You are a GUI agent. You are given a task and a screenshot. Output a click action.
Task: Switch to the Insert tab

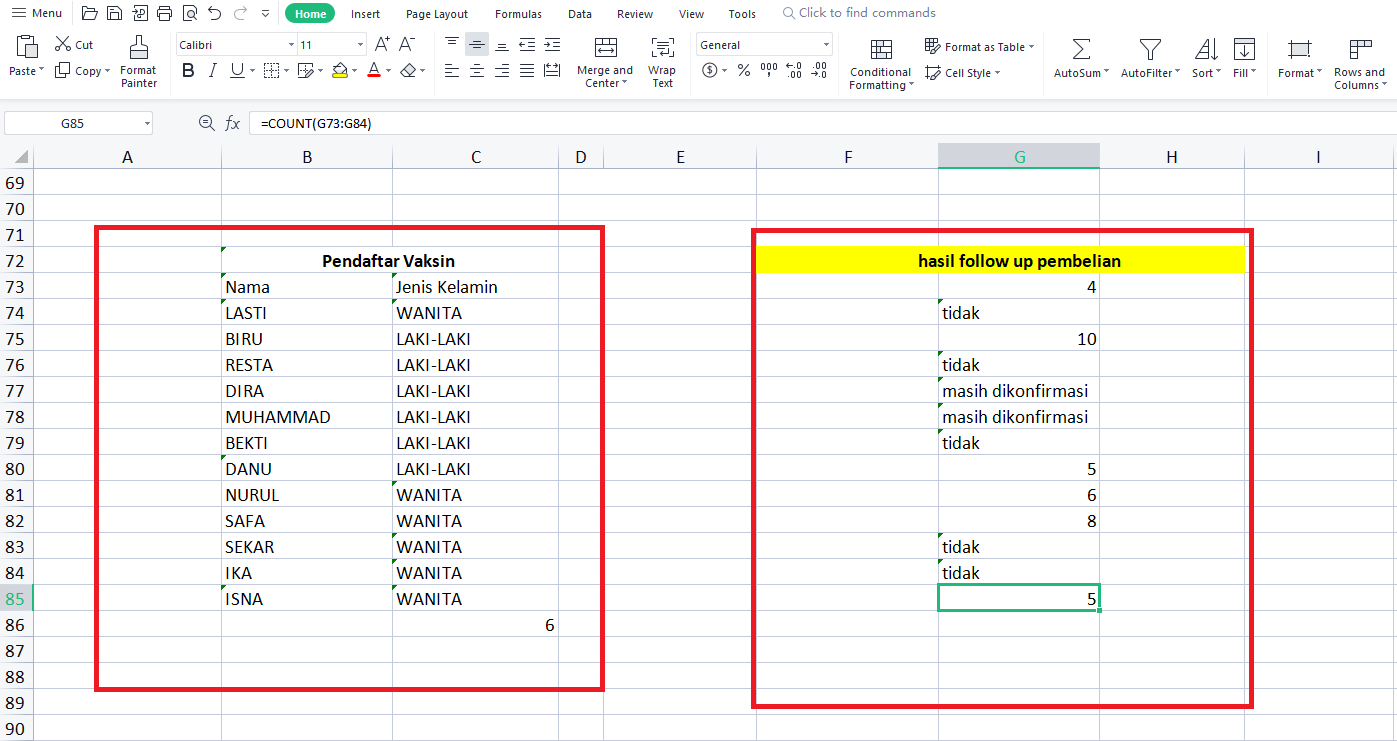pos(365,14)
